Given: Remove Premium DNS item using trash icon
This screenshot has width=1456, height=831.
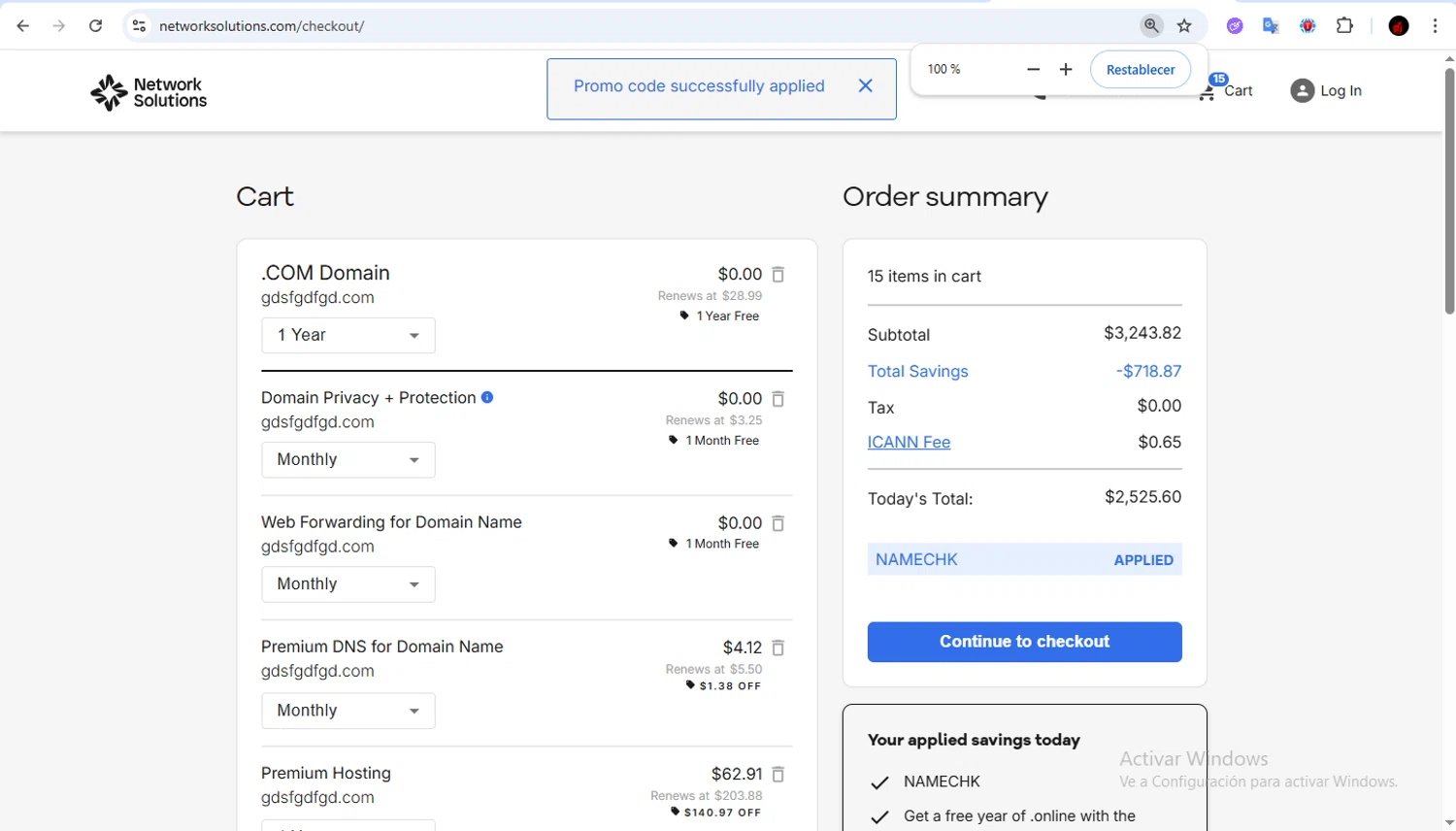Looking at the screenshot, I should [x=778, y=648].
